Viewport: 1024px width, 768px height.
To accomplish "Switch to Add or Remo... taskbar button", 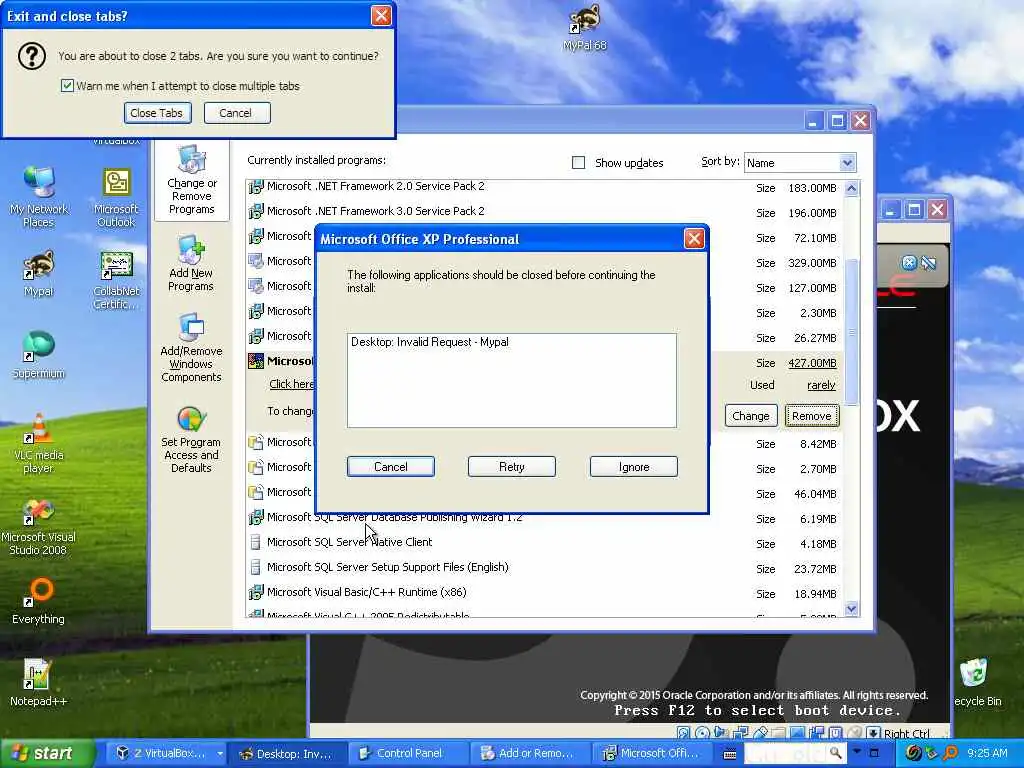I will 530,754.
